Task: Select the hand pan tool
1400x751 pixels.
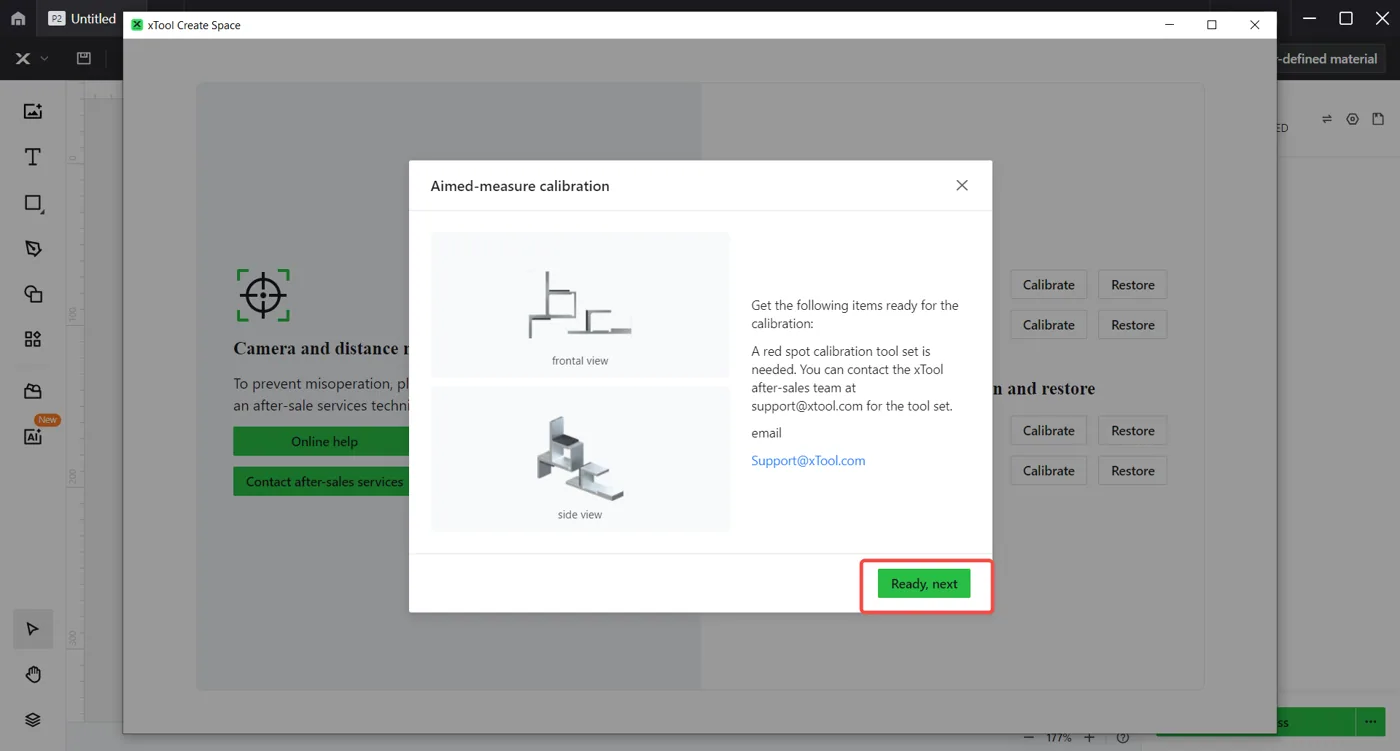Action: (33, 675)
